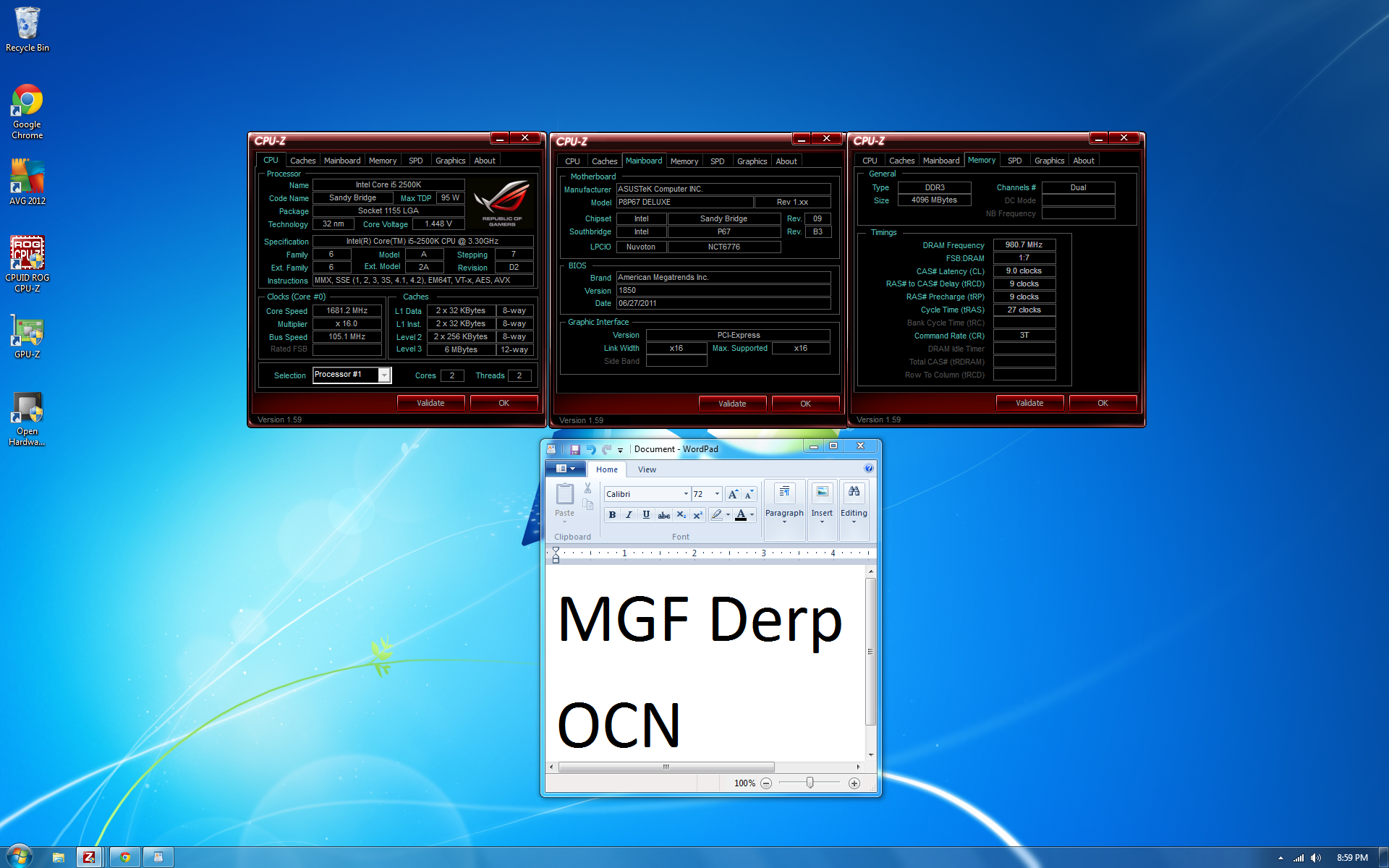Open font color dropdown arrow in WordPad
The image size is (1389, 868).
(x=752, y=515)
